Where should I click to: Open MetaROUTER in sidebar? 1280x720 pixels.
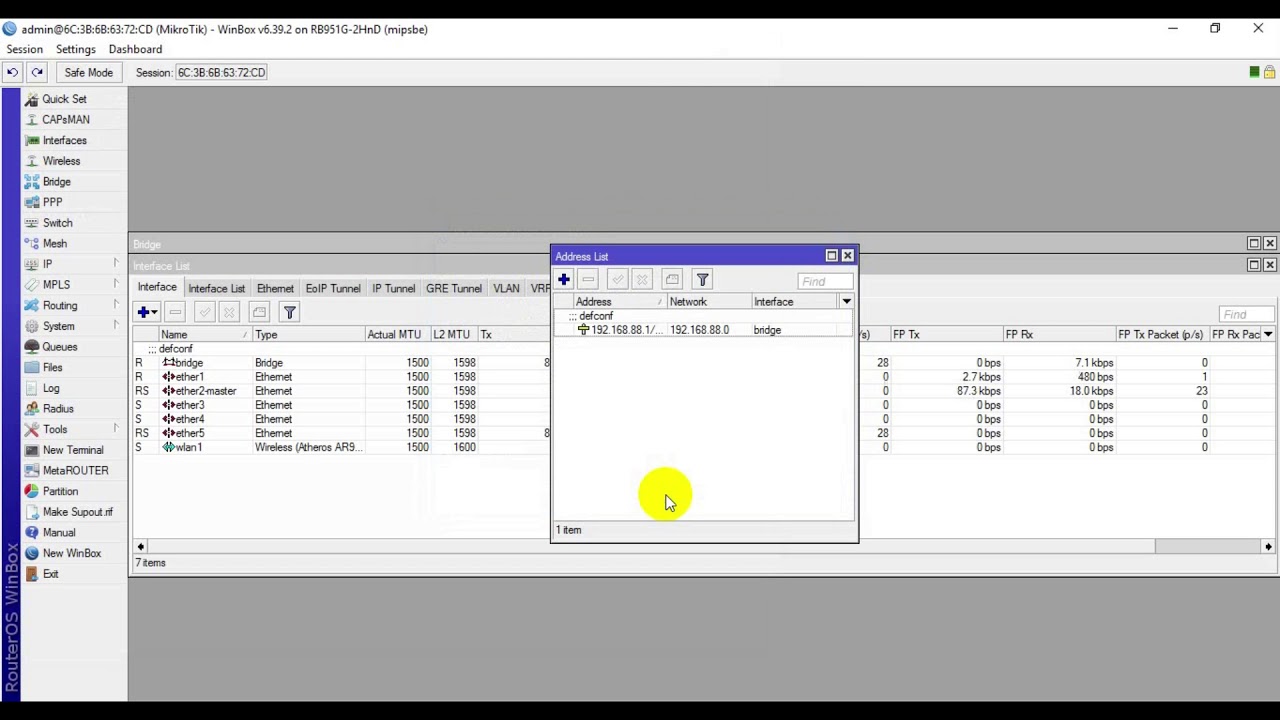click(x=75, y=471)
